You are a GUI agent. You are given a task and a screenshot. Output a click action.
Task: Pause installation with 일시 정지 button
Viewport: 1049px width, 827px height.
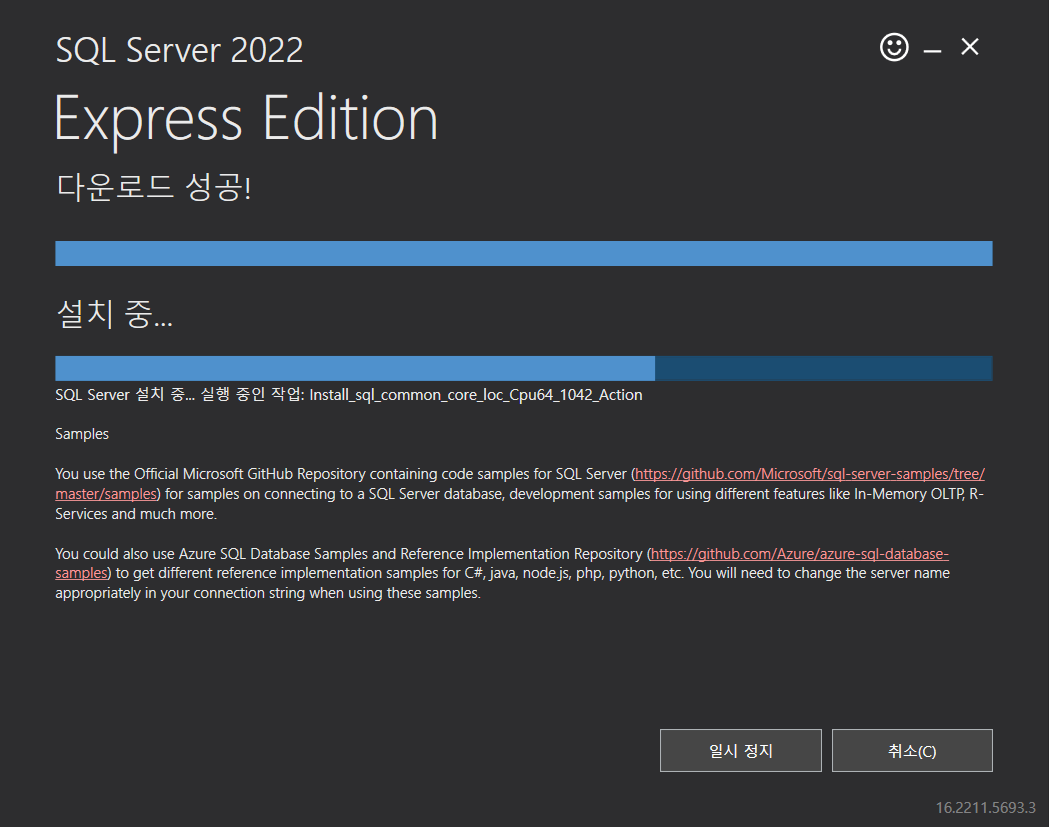741,750
